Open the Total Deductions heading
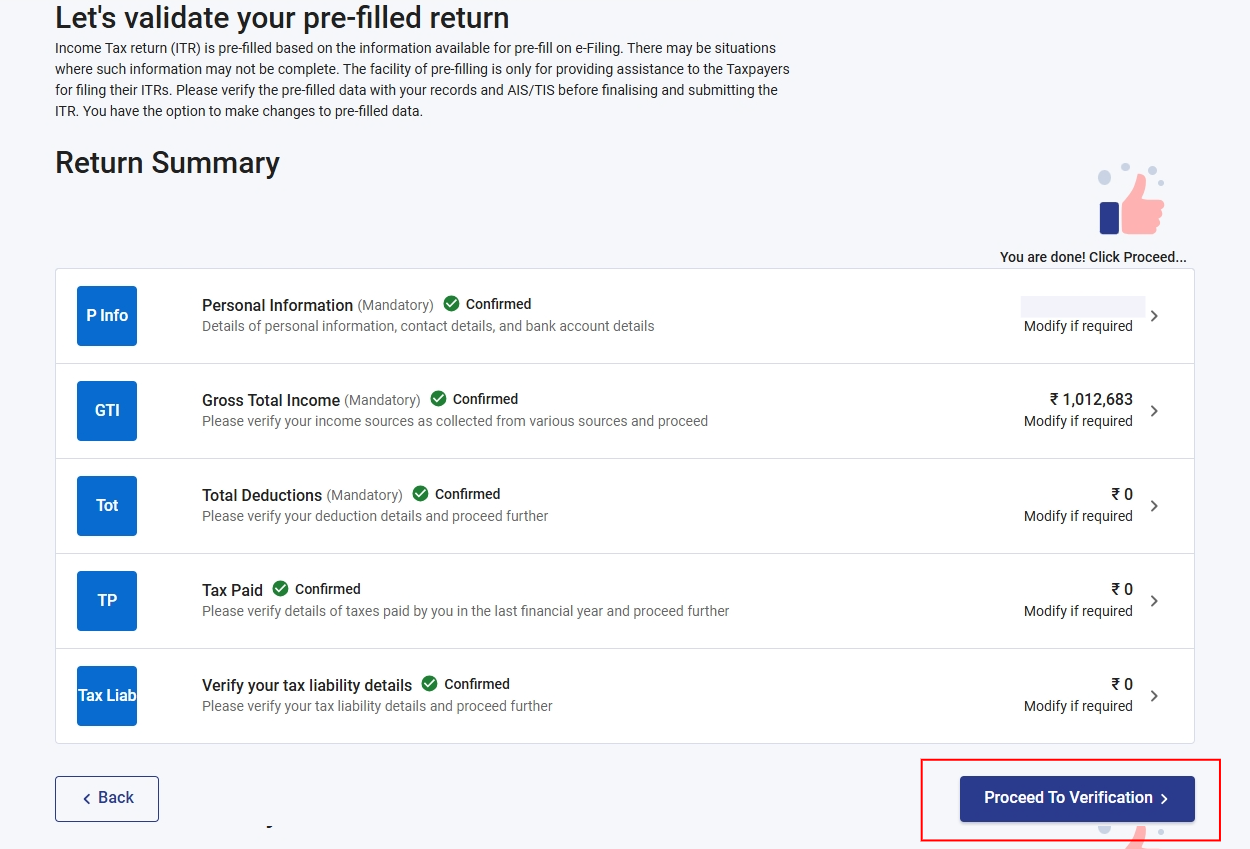Image resolution: width=1250 pixels, height=849 pixels. pos(262,495)
